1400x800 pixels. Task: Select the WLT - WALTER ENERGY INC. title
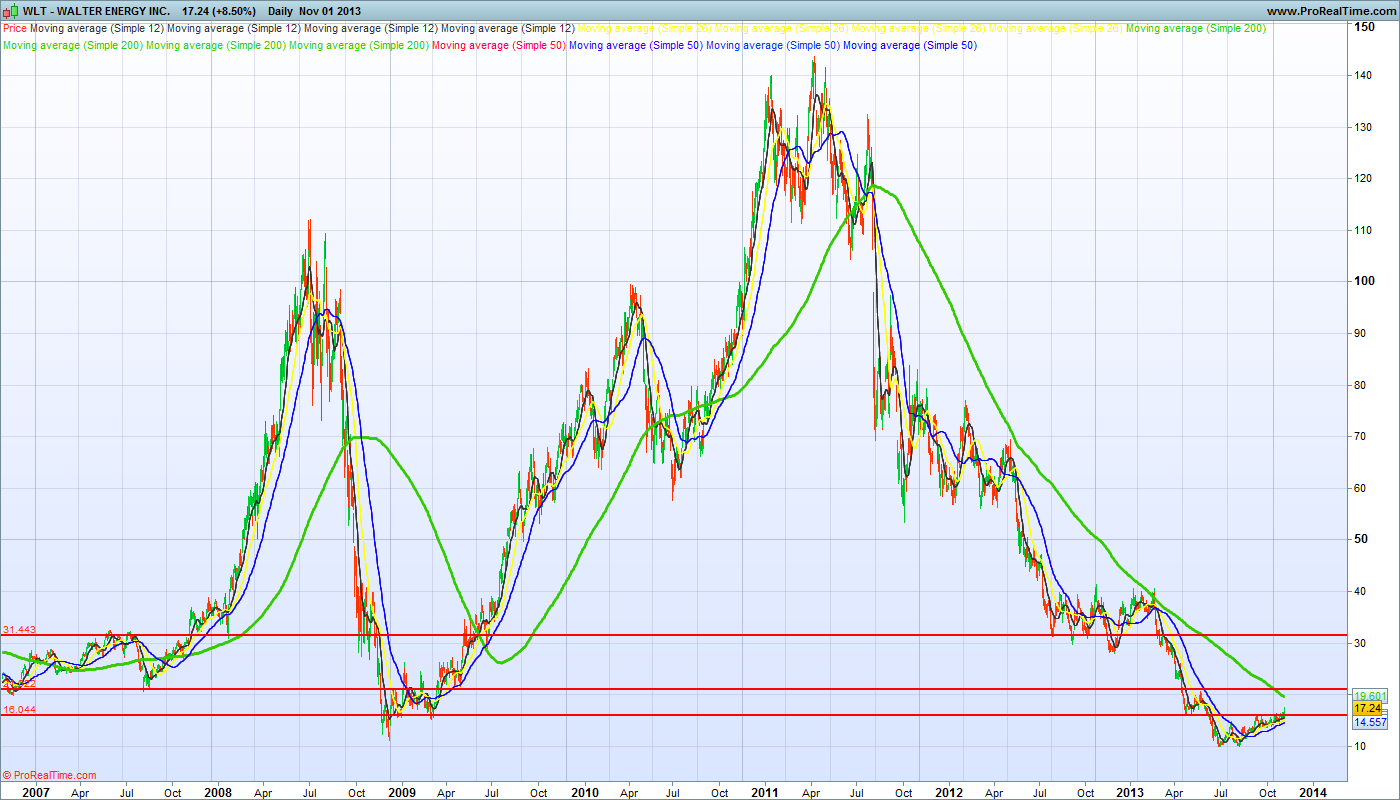coord(96,11)
